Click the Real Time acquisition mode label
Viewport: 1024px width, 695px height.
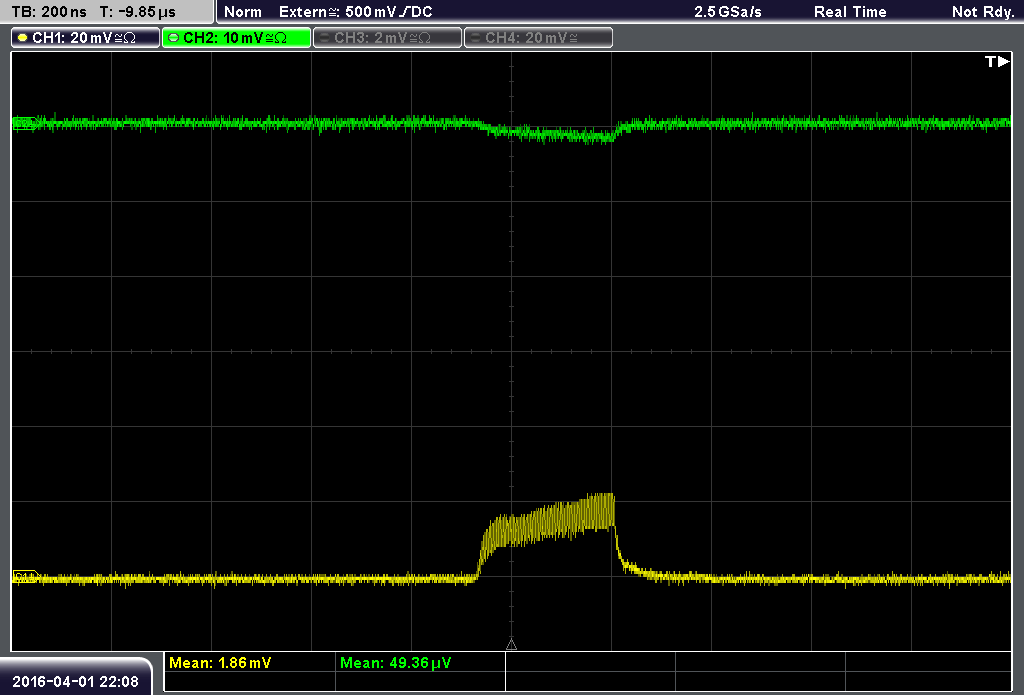(x=850, y=12)
